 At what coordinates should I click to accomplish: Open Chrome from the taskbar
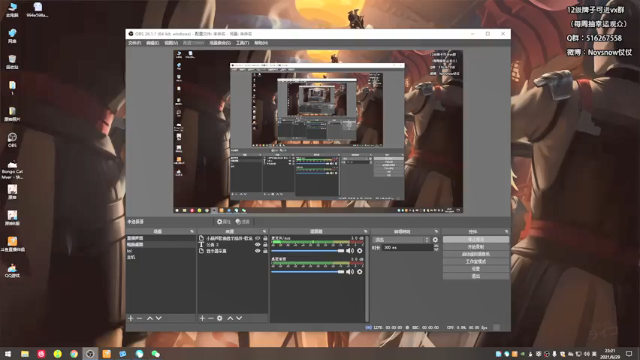pos(74,354)
